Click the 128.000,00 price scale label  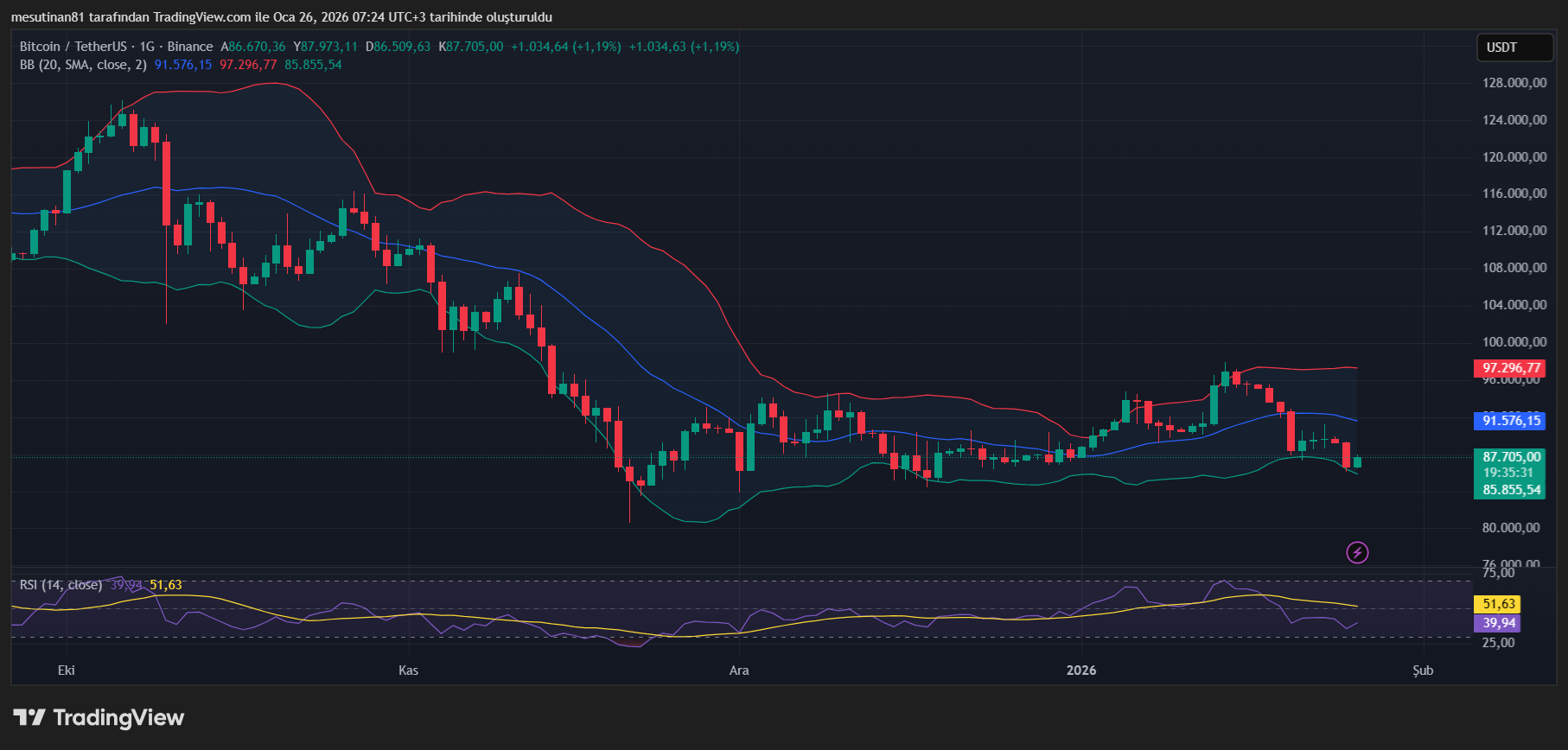[1514, 83]
